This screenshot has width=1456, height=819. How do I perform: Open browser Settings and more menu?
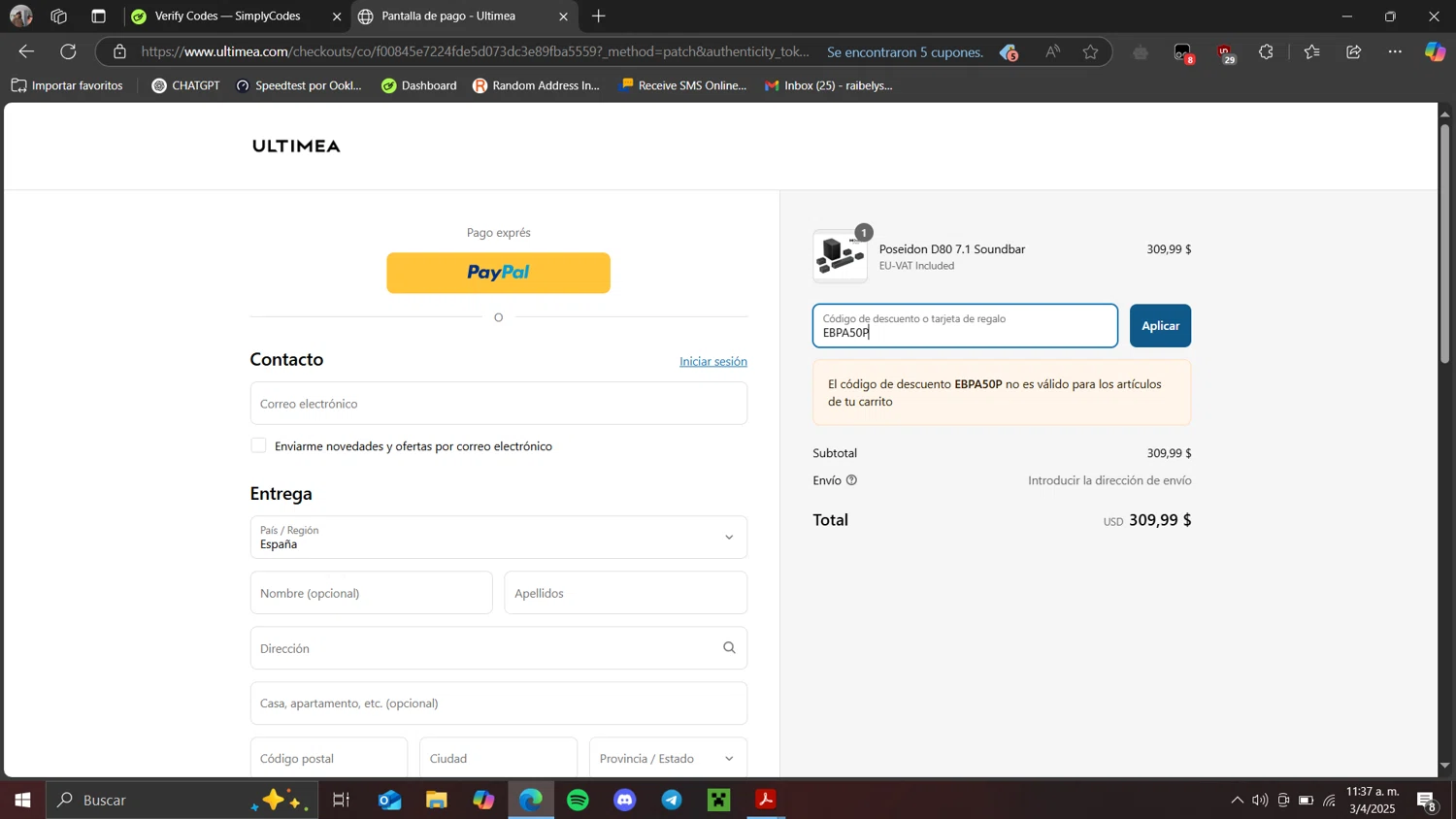click(x=1395, y=52)
